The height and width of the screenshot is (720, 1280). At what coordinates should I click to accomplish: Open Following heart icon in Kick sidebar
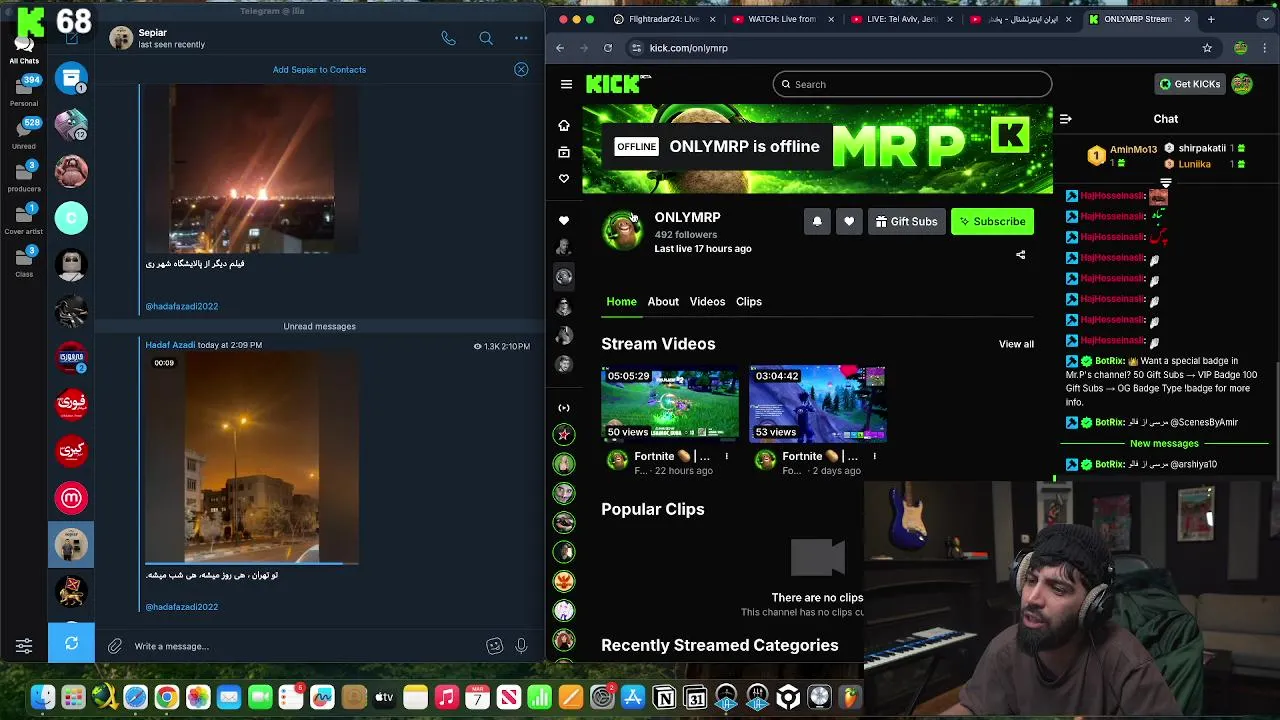point(564,178)
